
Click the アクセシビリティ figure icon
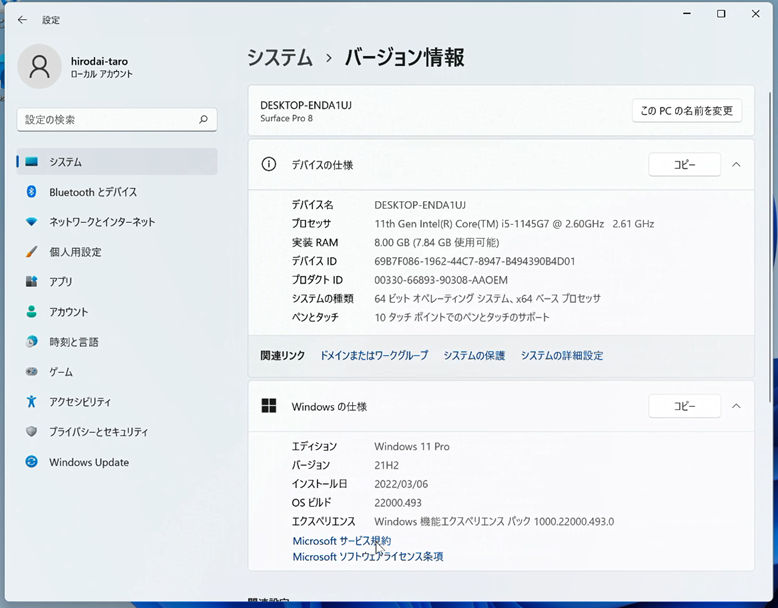coord(31,401)
